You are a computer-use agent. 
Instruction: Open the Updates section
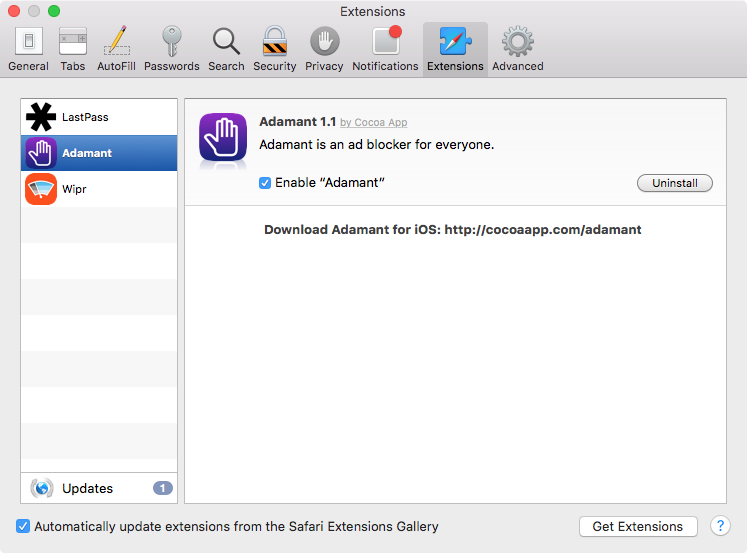pos(99,488)
